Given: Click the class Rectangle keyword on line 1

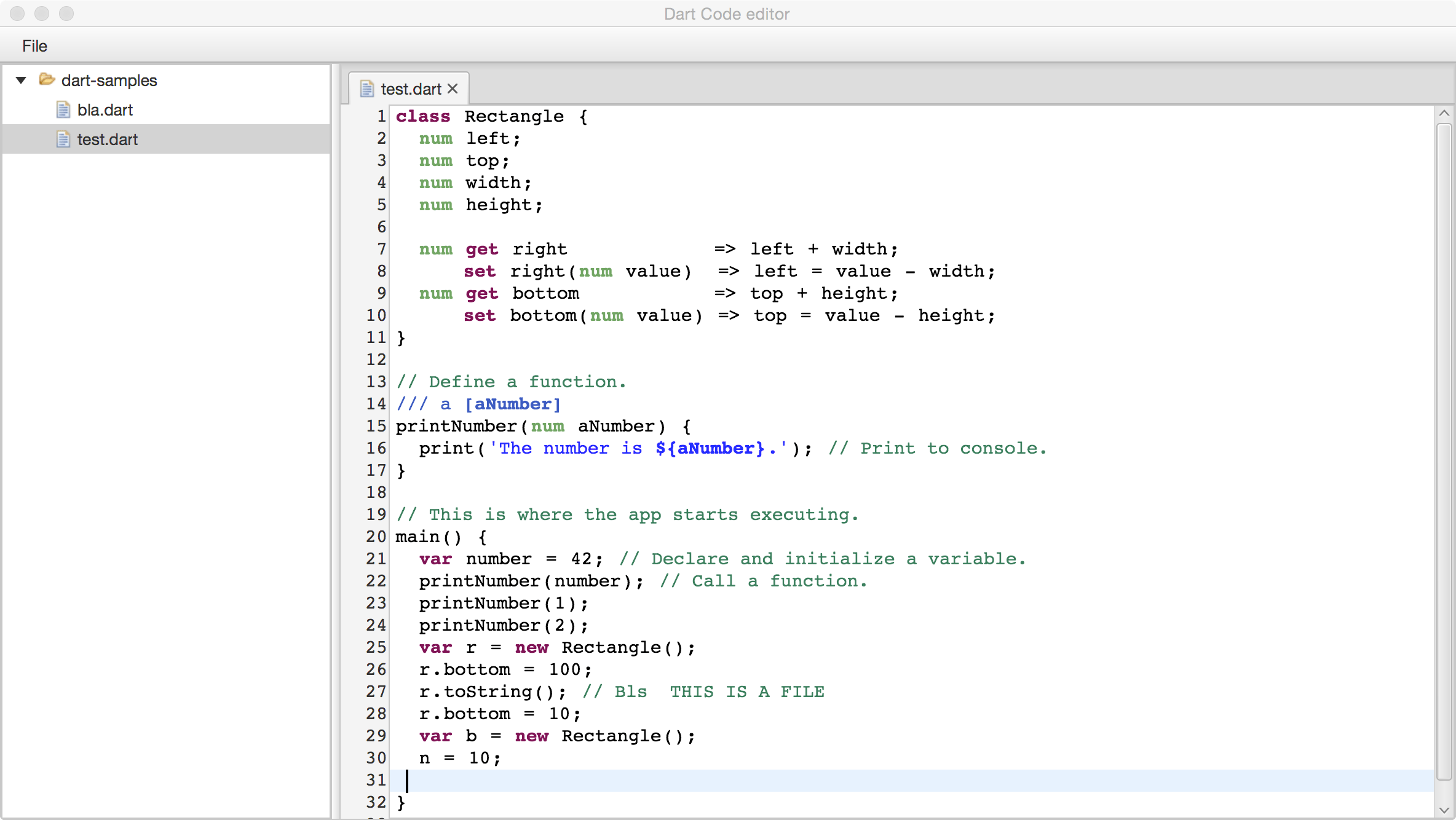Looking at the screenshot, I should (423, 116).
